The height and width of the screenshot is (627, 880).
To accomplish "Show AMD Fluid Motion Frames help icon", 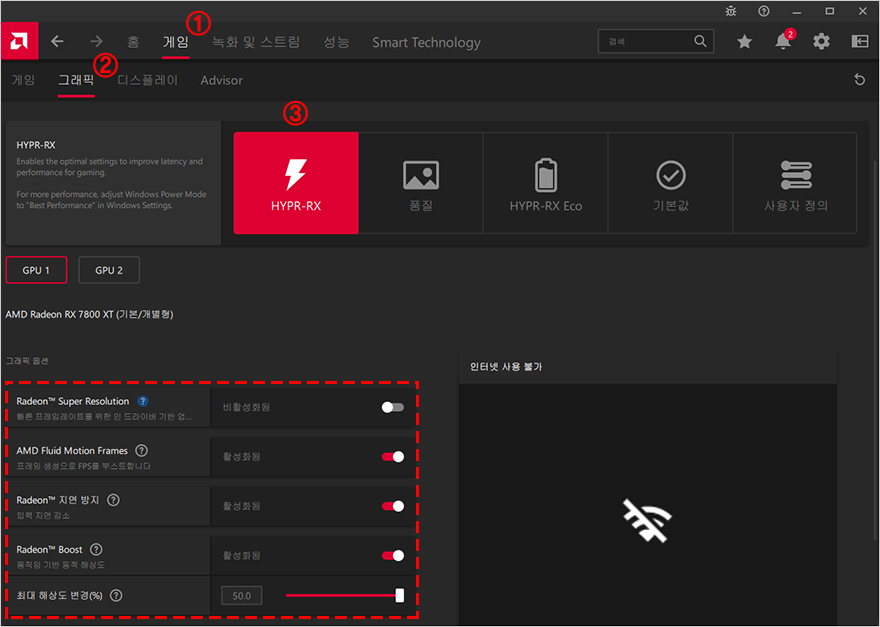I will (142, 451).
